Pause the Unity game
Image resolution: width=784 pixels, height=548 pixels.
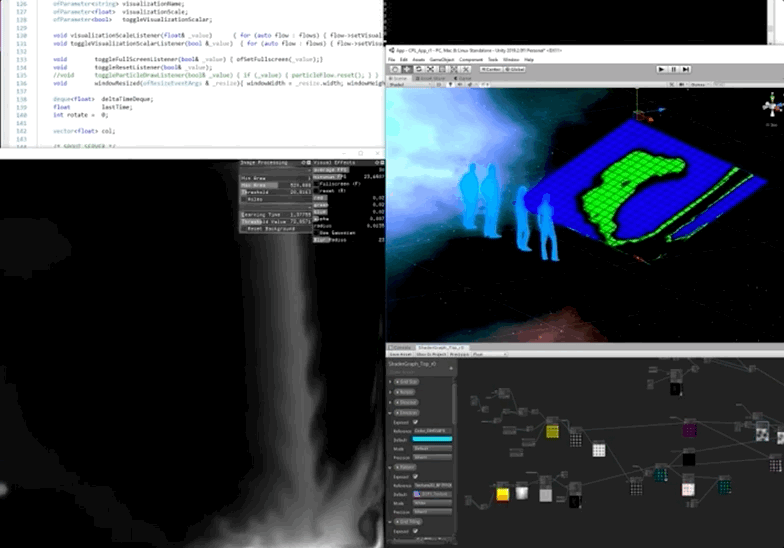pos(674,70)
